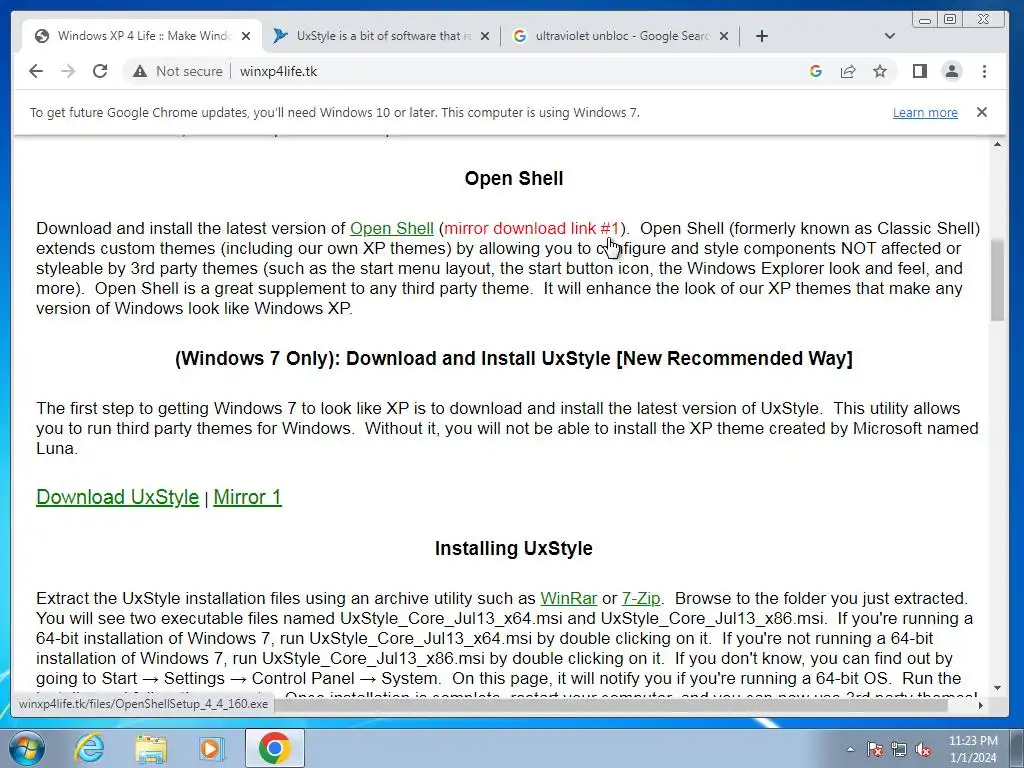Open a new tab with plus button
This screenshot has height=768, width=1024.
(761, 36)
